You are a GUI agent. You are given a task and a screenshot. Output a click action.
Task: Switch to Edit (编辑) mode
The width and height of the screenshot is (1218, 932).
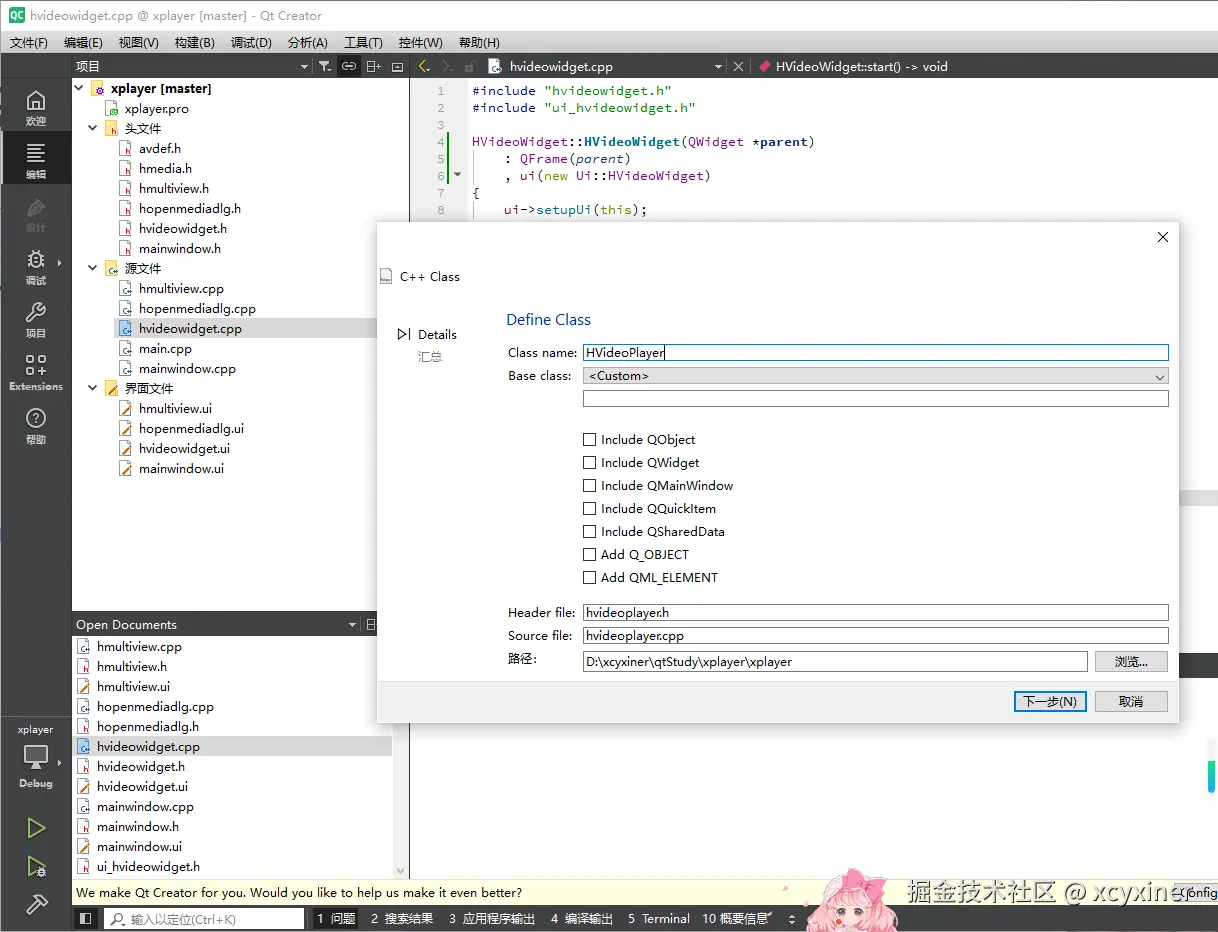[36, 160]
